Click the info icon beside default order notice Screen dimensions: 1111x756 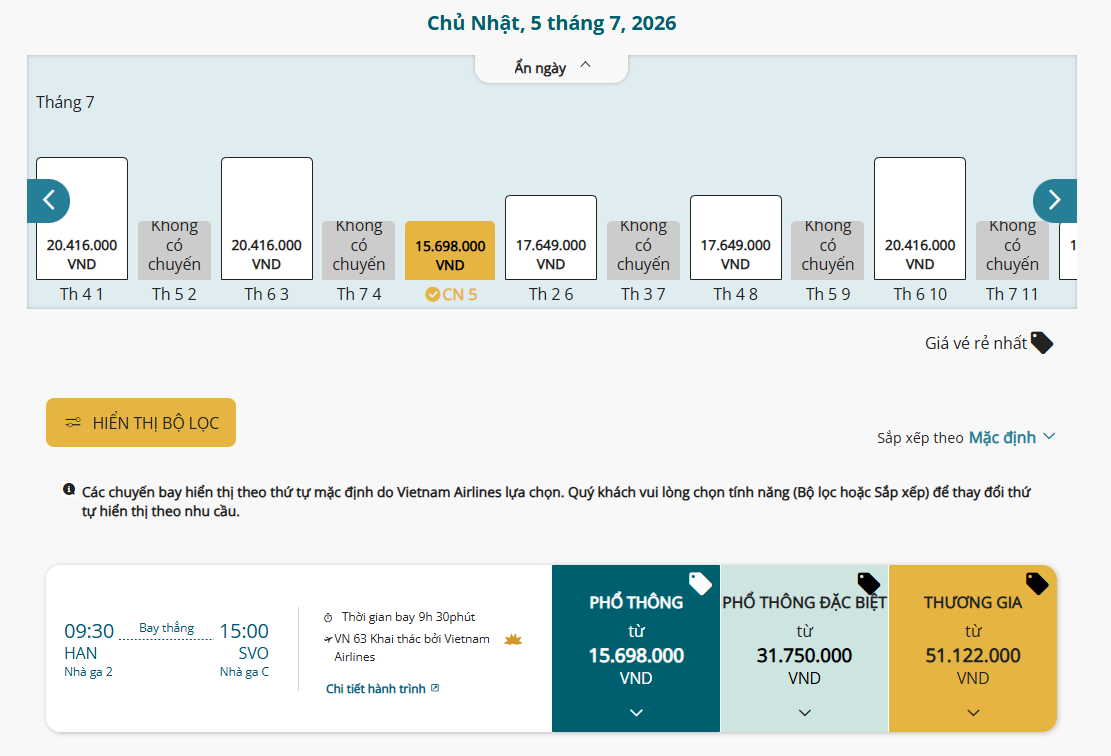coord(69,490)
